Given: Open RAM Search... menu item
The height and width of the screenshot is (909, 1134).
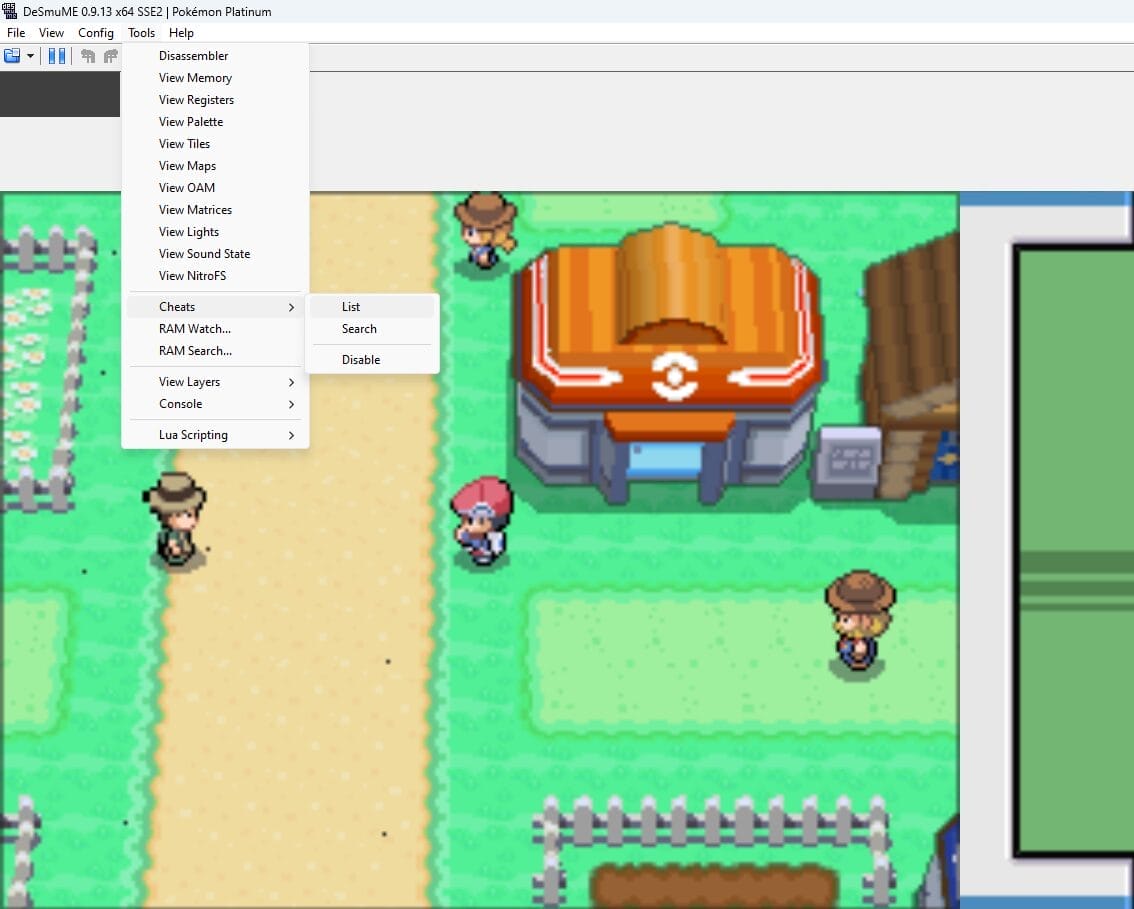Looking at the screenshot, I should [x=195, y=351].
